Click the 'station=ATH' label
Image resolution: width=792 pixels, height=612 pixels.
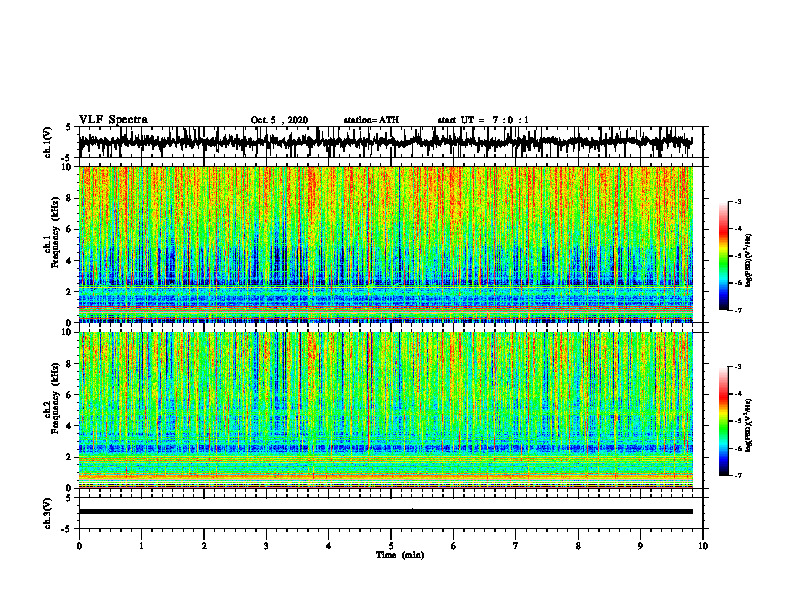(371, 120)
